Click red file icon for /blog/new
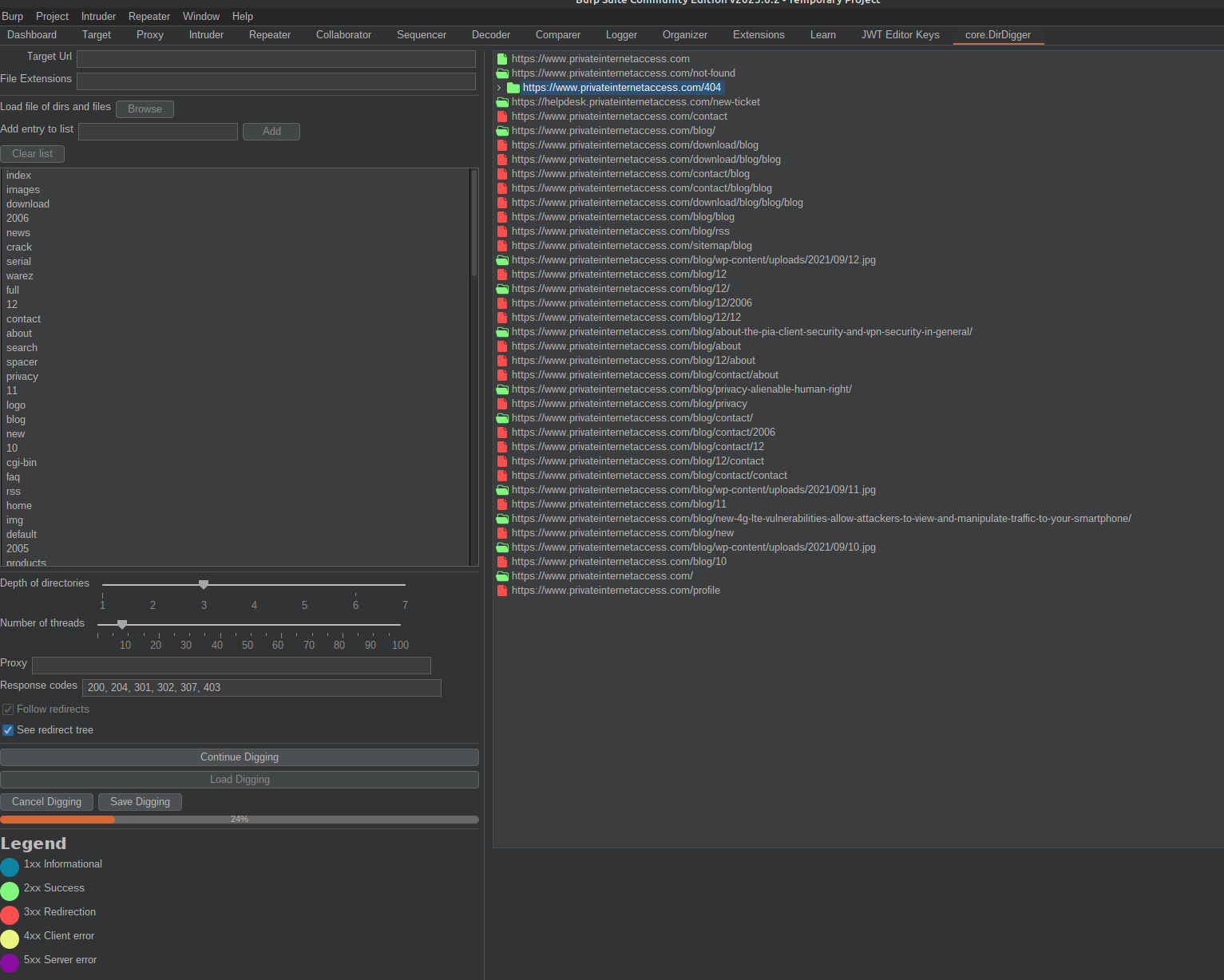 click(x=502, y=533)
